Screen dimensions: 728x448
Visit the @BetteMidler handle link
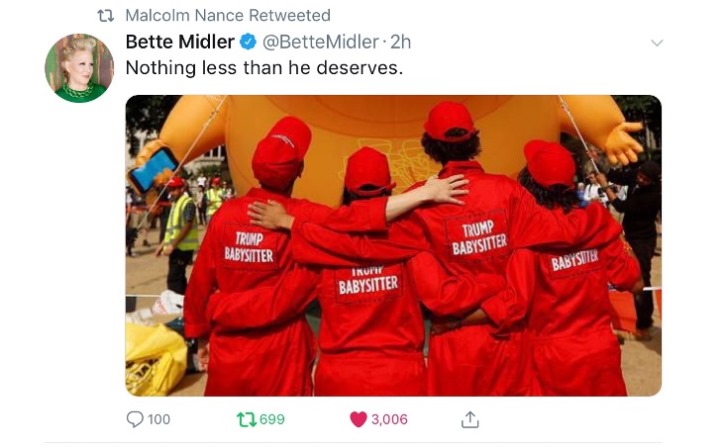click(320, 42)
